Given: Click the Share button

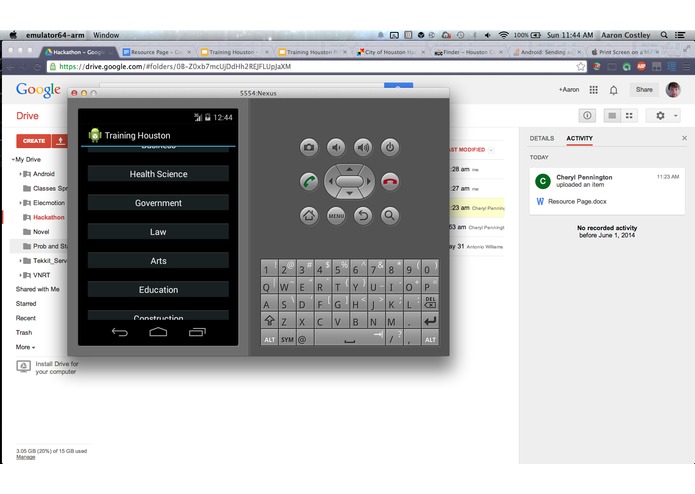Looking at the screenshot, I should (644, 89).
